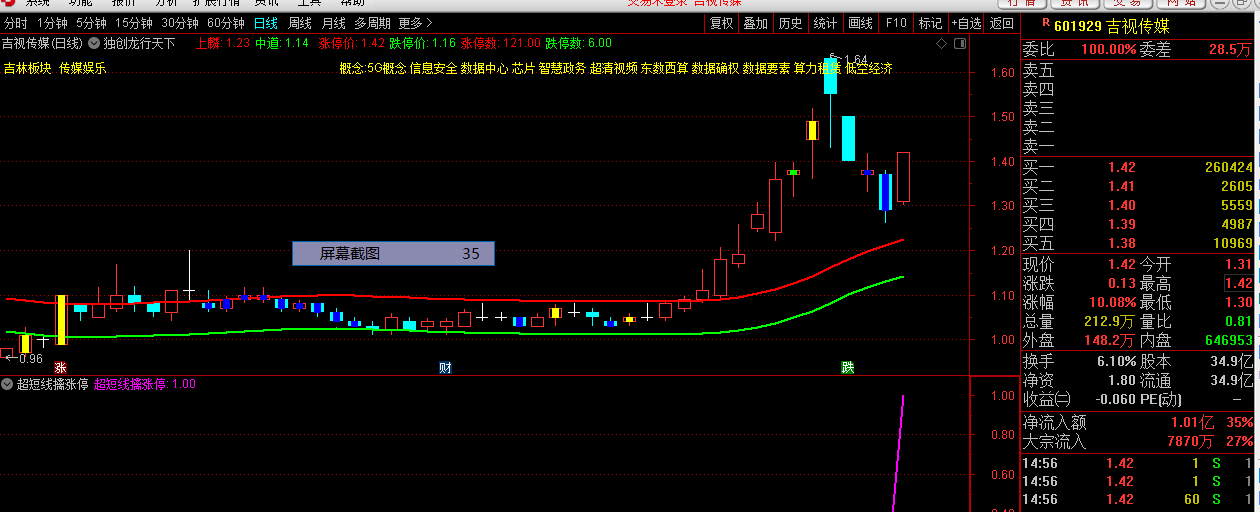The width and height of the screenshot is (1260, 512).
Task: Open the 超清视频 concept tag
Action: (x=613, y=68)
